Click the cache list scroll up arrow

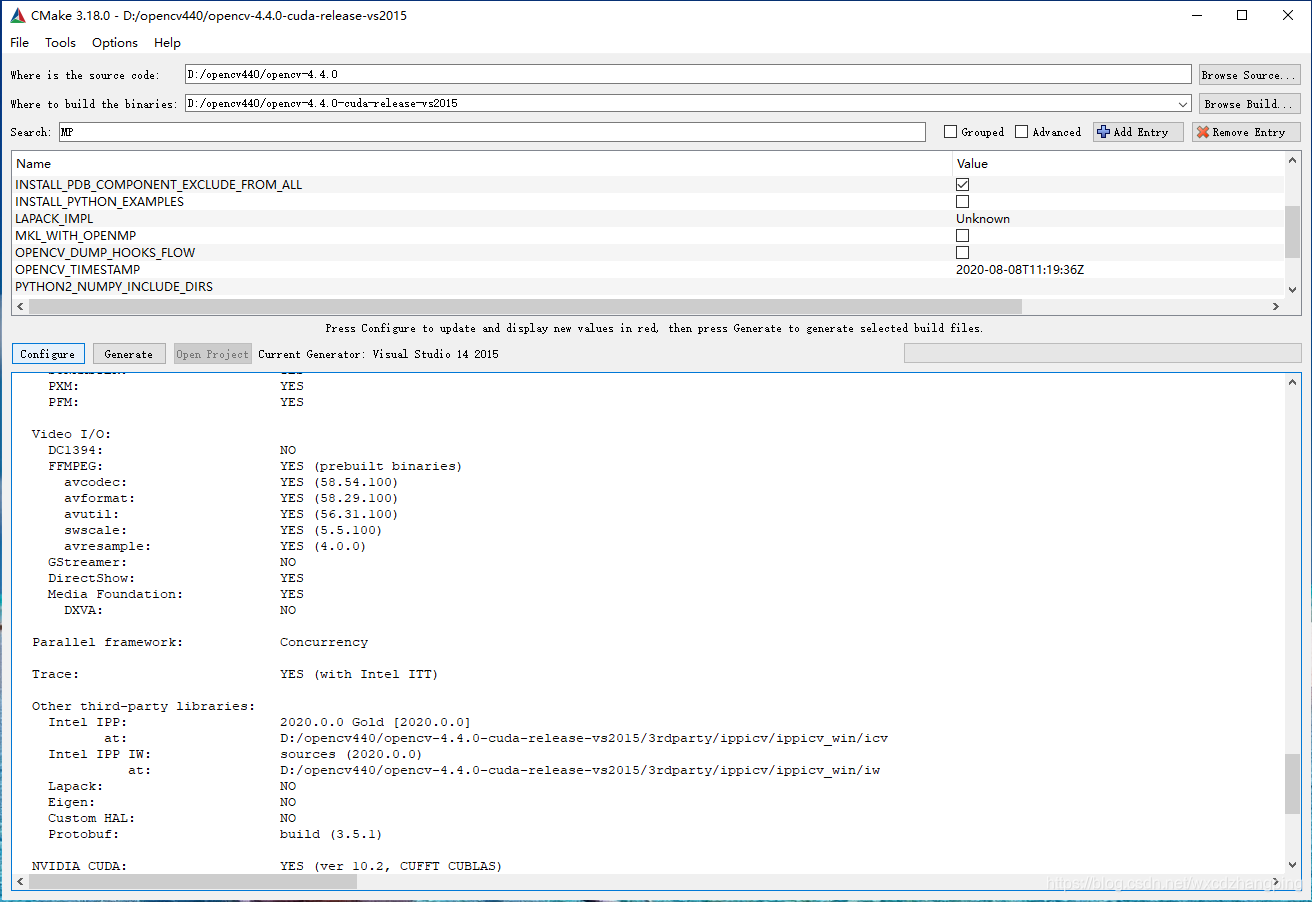click(1293, 160)
